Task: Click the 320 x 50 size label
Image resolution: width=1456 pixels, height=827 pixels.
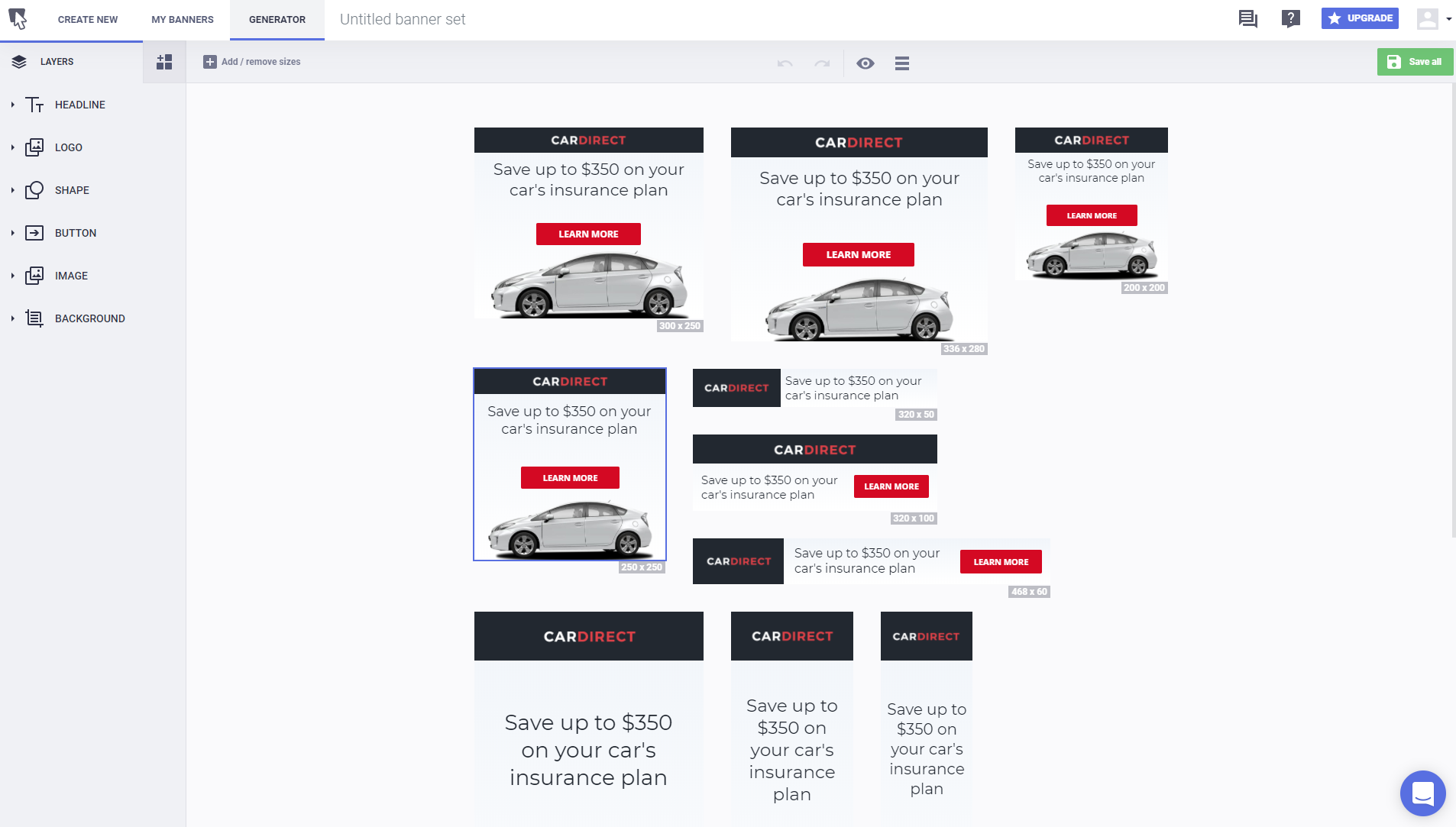Action: pyautogui.click(x=916, y=415)
